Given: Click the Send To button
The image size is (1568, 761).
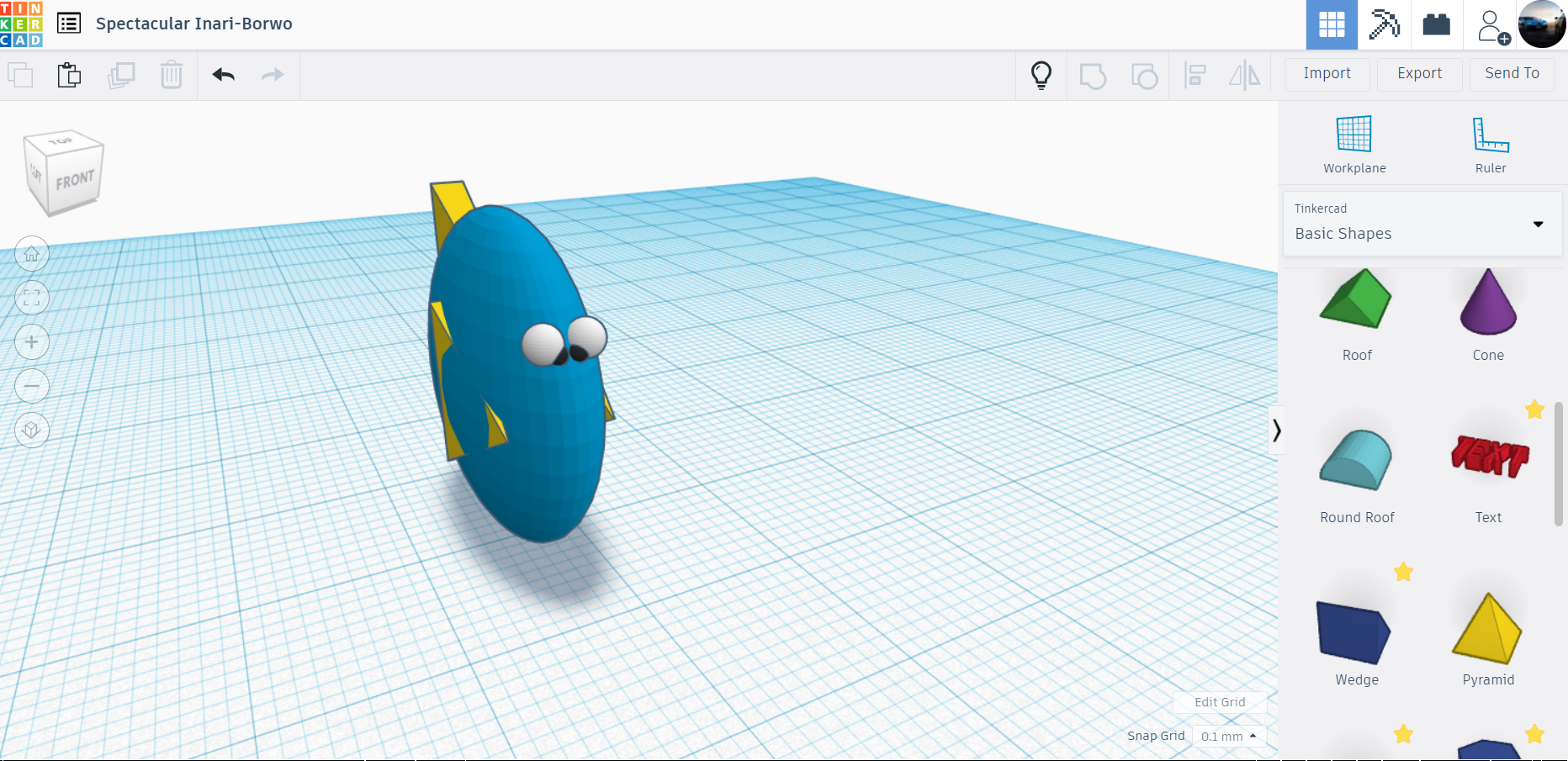Looking at the screenshot, I should click(1512, 74).
